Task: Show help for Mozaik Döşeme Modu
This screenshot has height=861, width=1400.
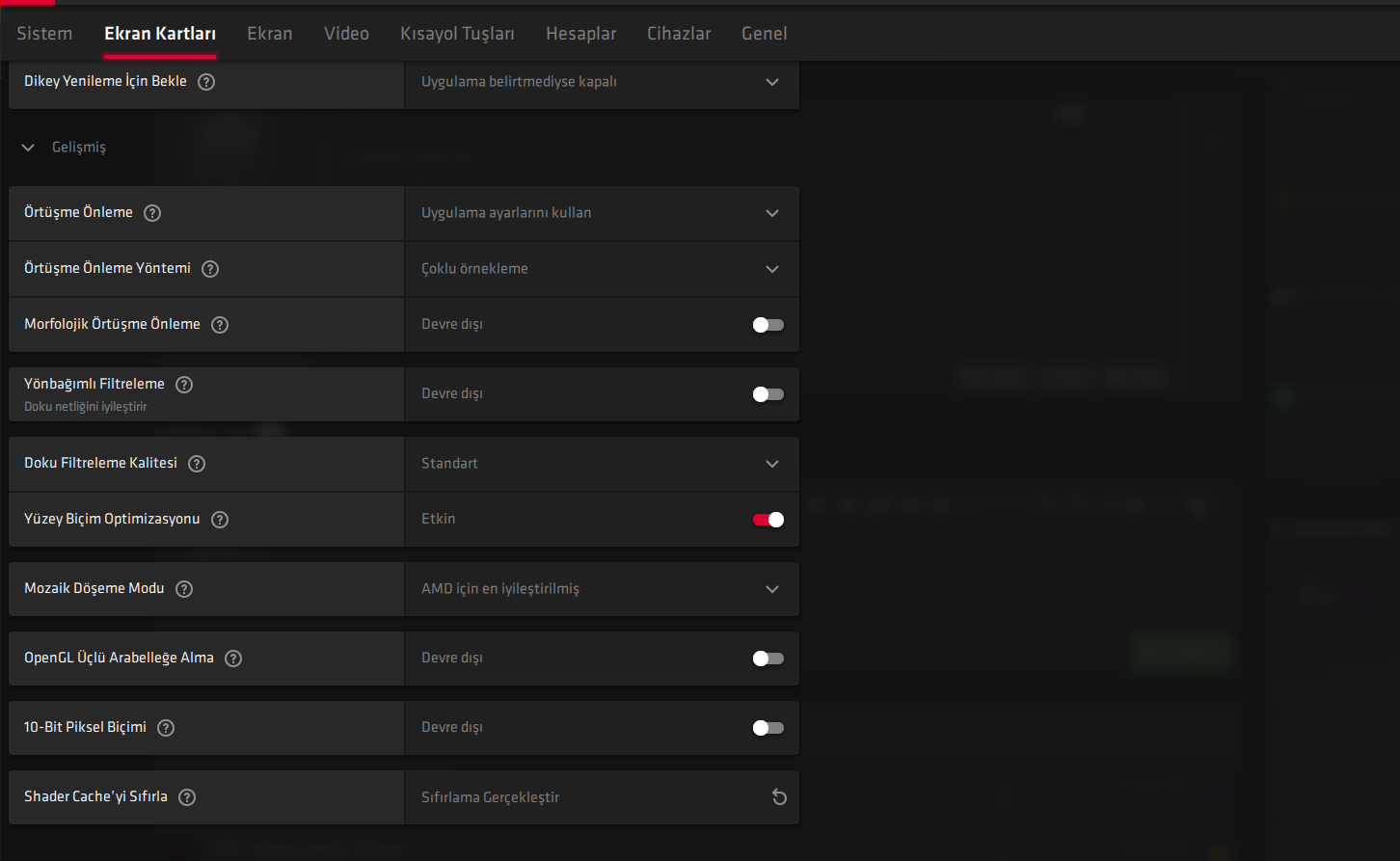Action: (x=184, y=589)
